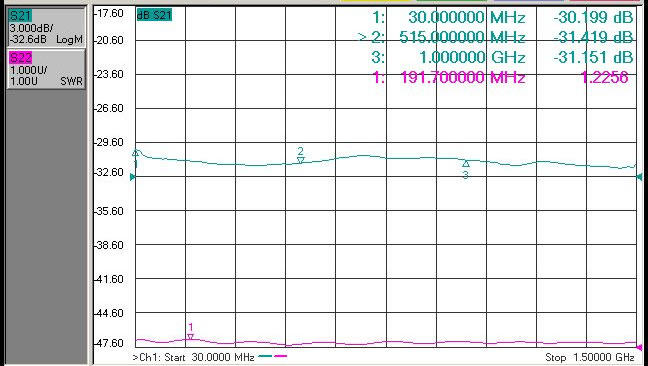The image size is (648, 366).
Task: Click the right teal reference level arrow
Action: 639,177
